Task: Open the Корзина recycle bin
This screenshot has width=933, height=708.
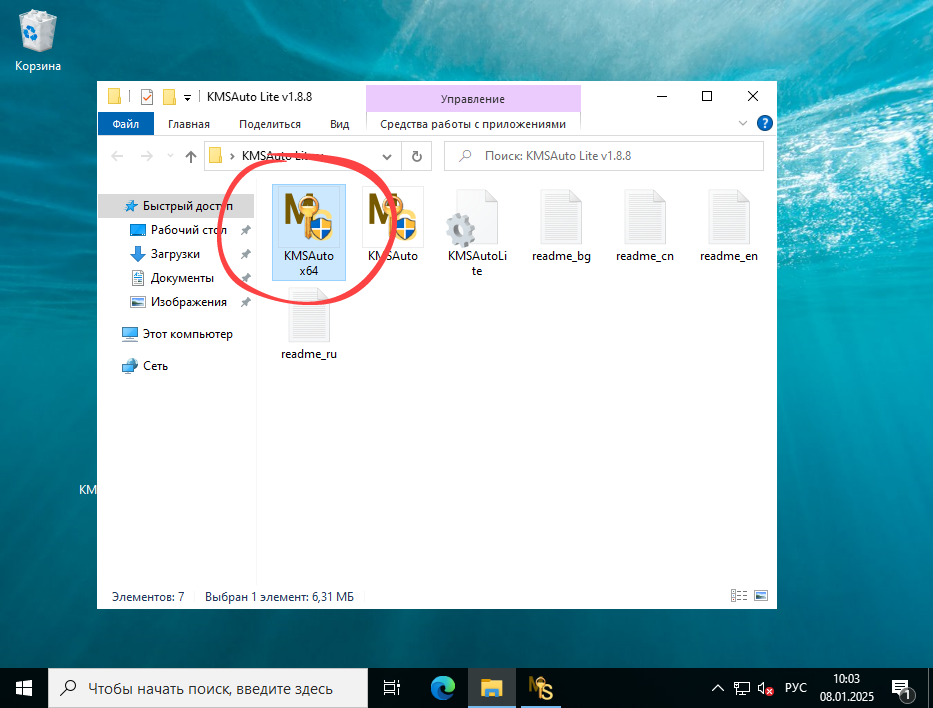Action: point(36,30)
